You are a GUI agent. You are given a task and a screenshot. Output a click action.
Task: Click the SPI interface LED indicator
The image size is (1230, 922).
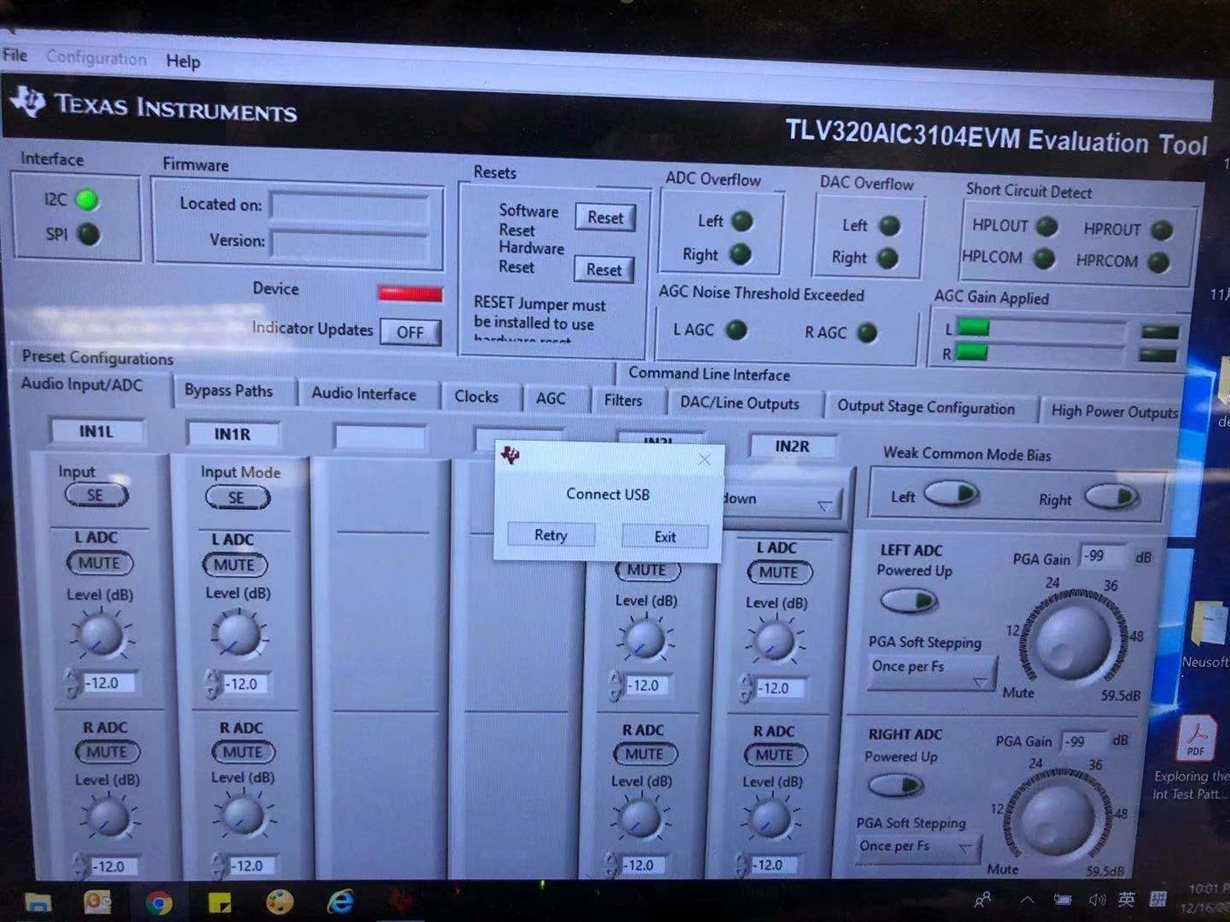[88, 235]
